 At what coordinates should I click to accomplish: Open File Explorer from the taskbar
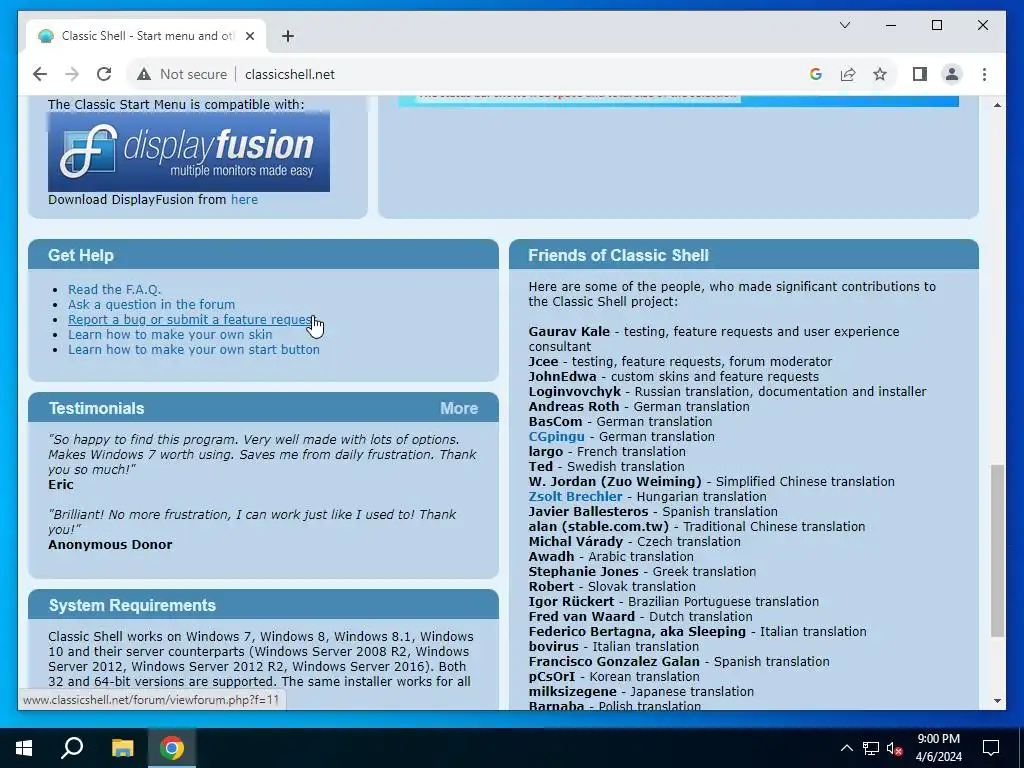tap(122, 748)
